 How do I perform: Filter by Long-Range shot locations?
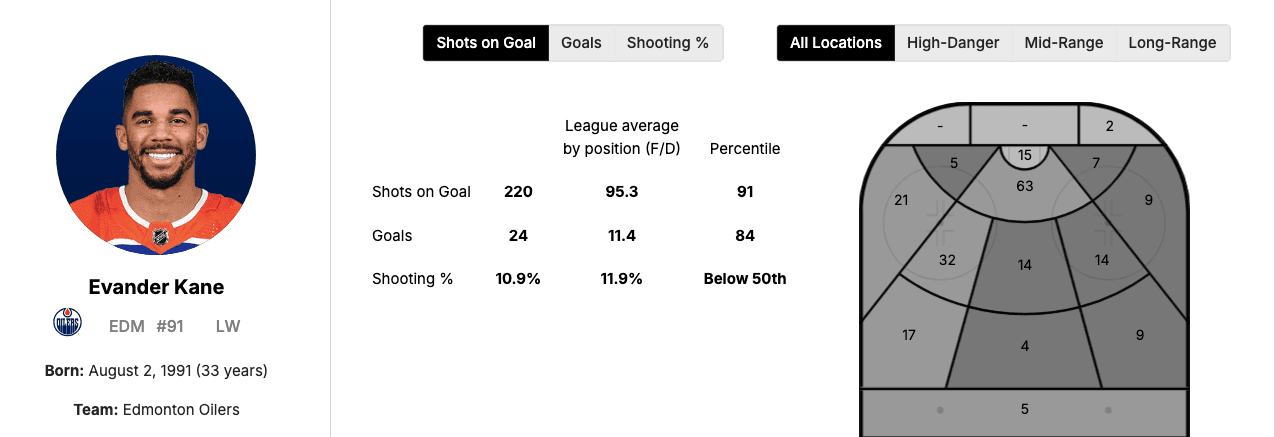(1172, 43)
